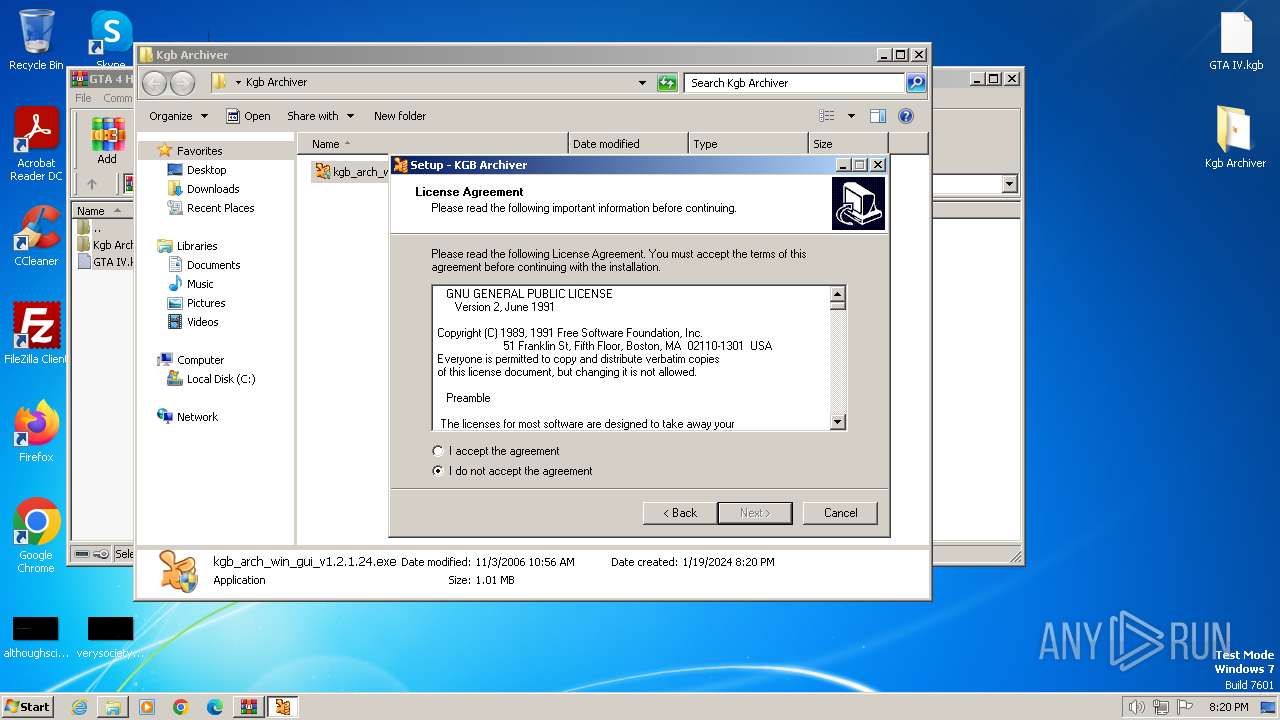Open Google Chrome desktop icon
Viewport: 1280px width, 720px height.
point(36,536)
